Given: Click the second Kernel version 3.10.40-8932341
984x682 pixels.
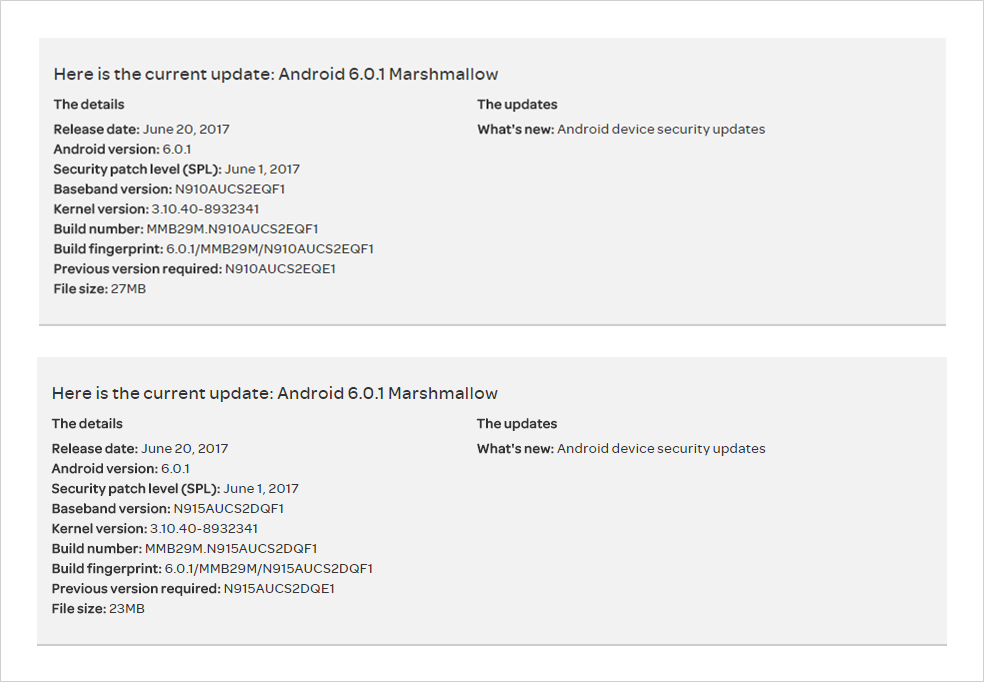Looking at the screenshot, I should (x=154, y=528).
